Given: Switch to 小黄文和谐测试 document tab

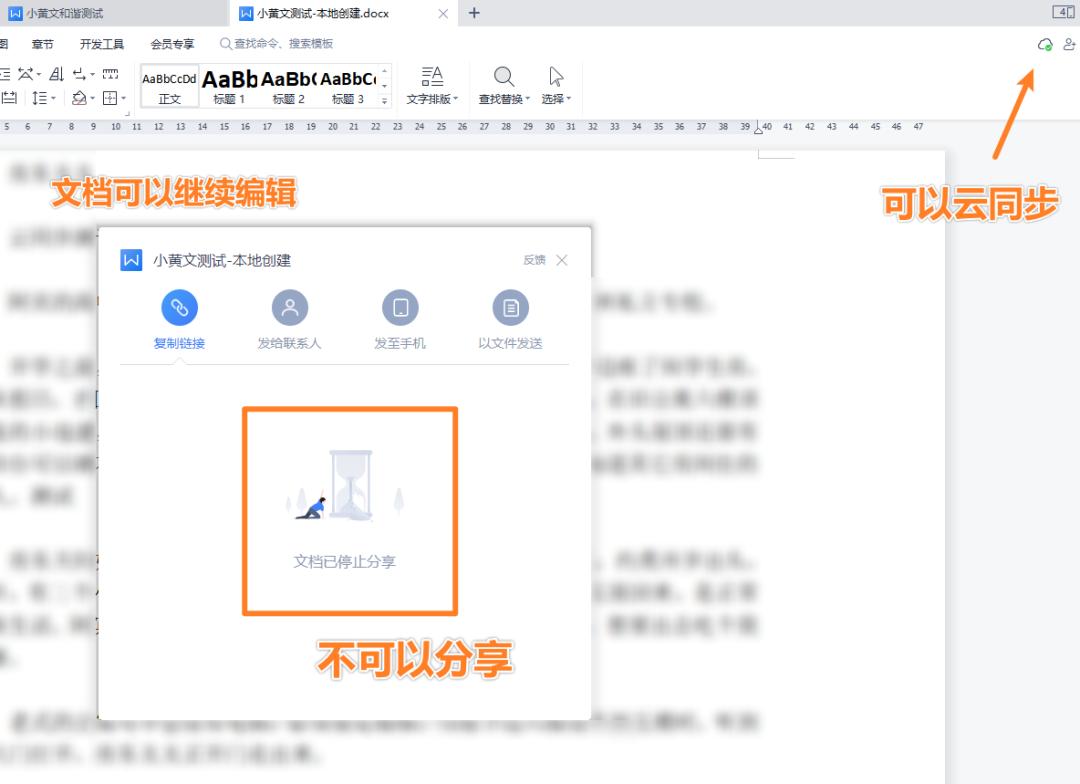Looking at the screenshot, I should click(65, 13).
